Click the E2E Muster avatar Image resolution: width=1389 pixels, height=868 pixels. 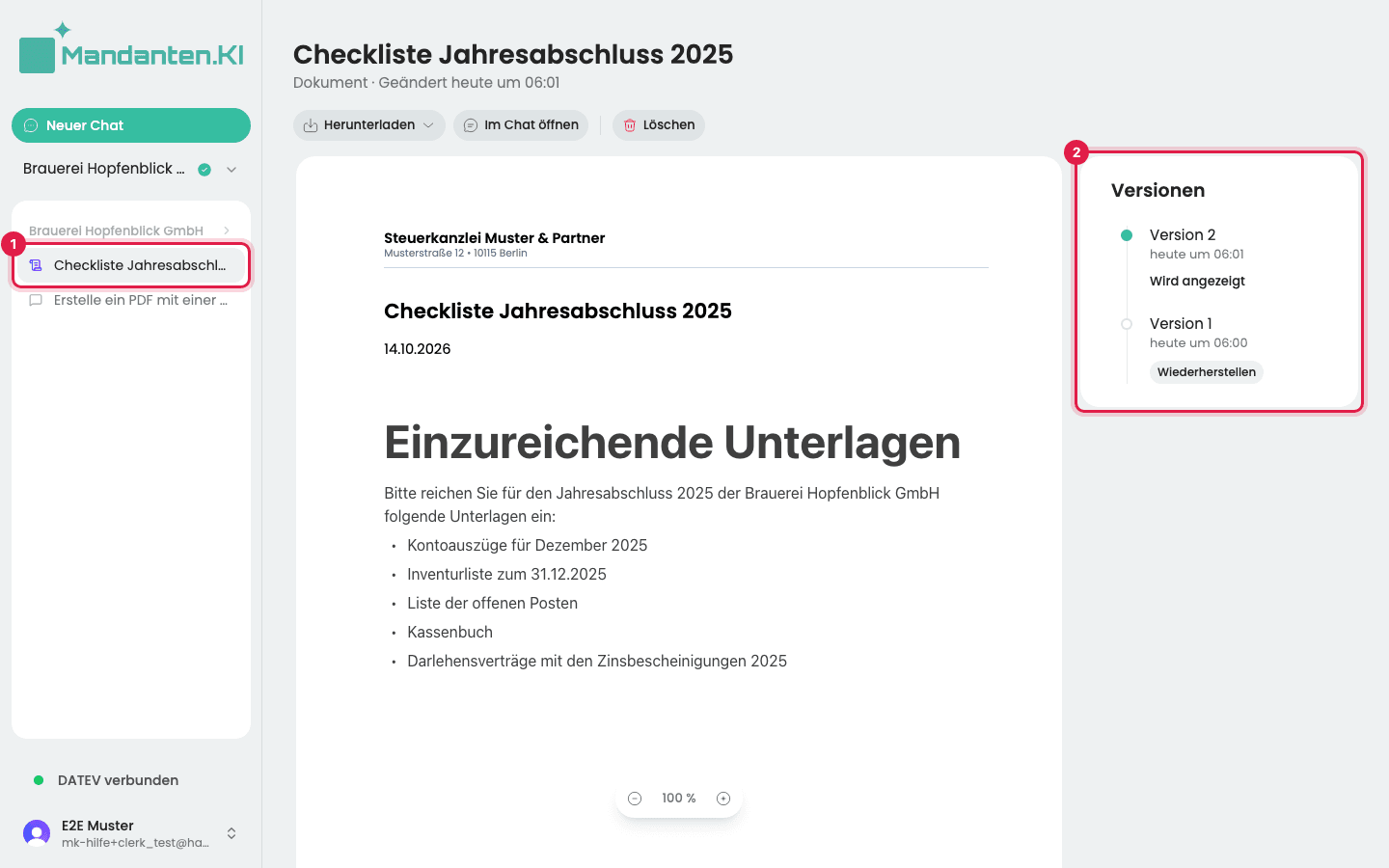[x=37, y=833]
